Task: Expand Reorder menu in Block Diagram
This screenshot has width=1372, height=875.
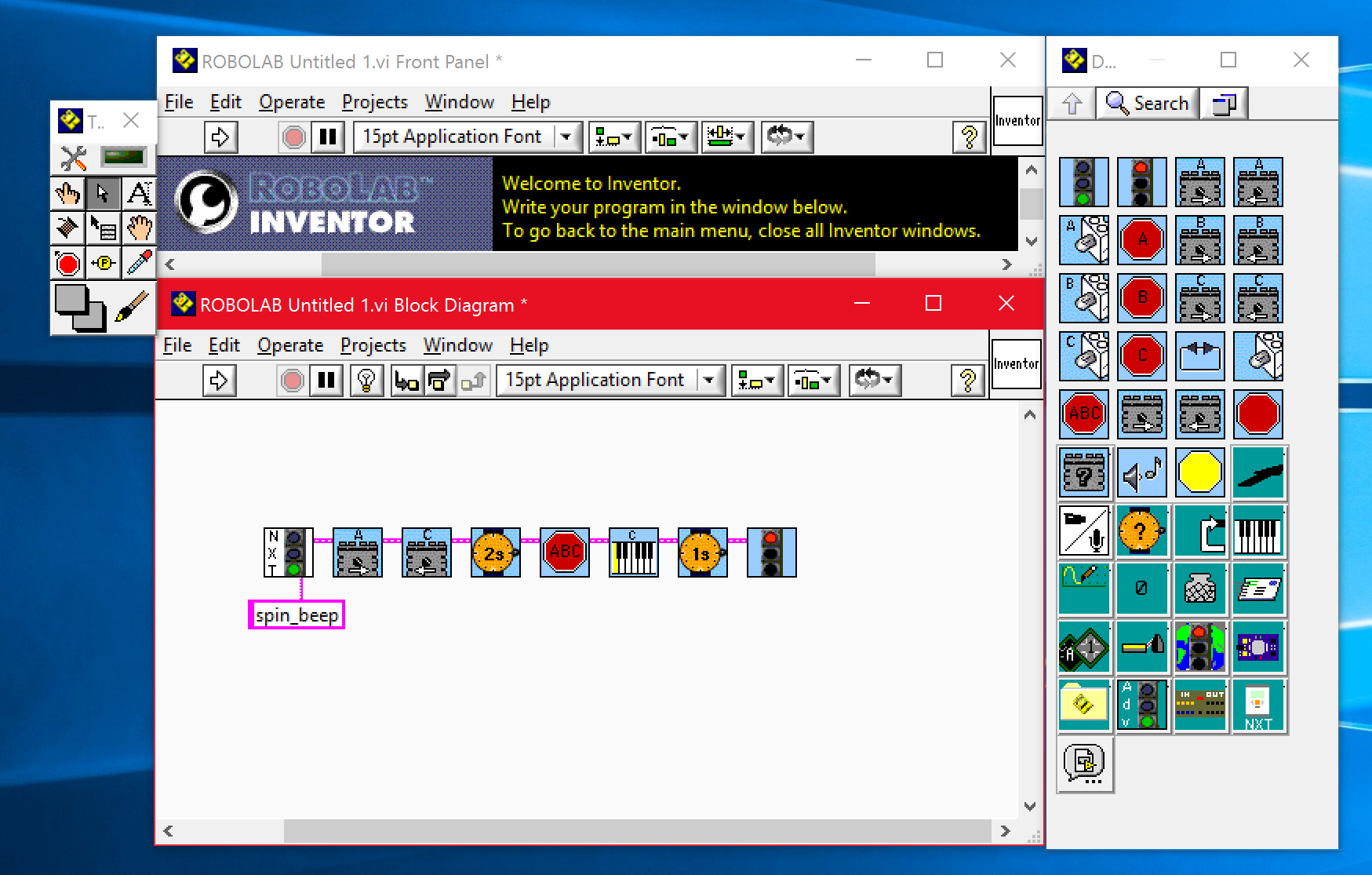Action: (x=875, y=381)
